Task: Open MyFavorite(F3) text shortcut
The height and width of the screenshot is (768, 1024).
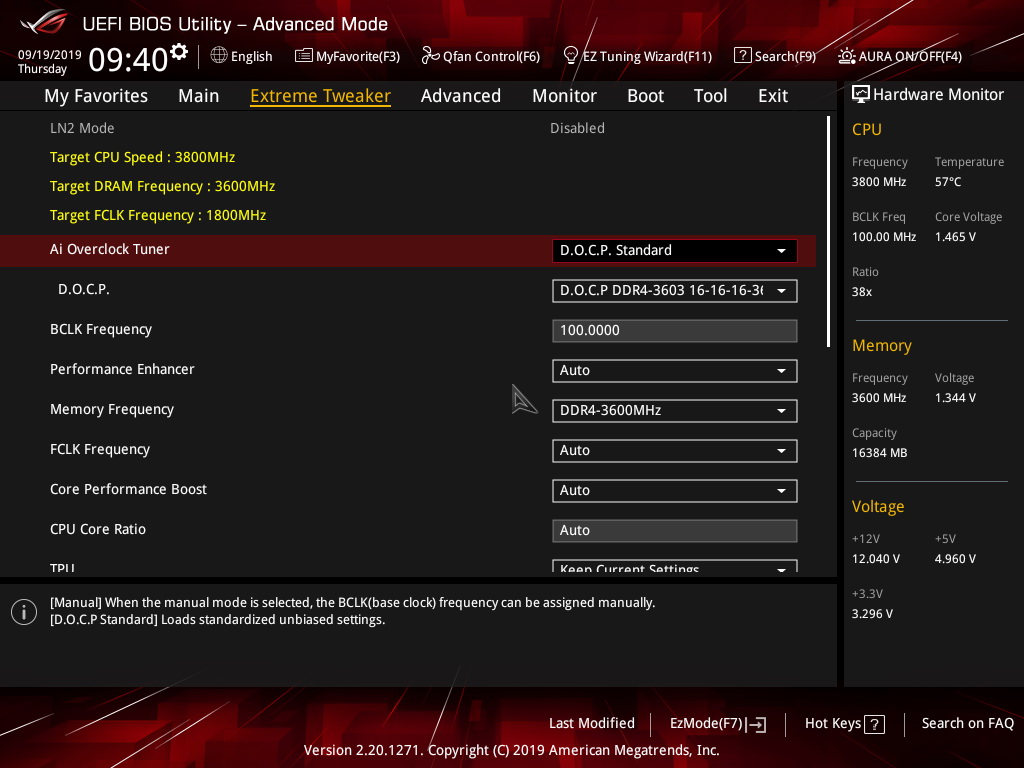Action: coord(358,56)
